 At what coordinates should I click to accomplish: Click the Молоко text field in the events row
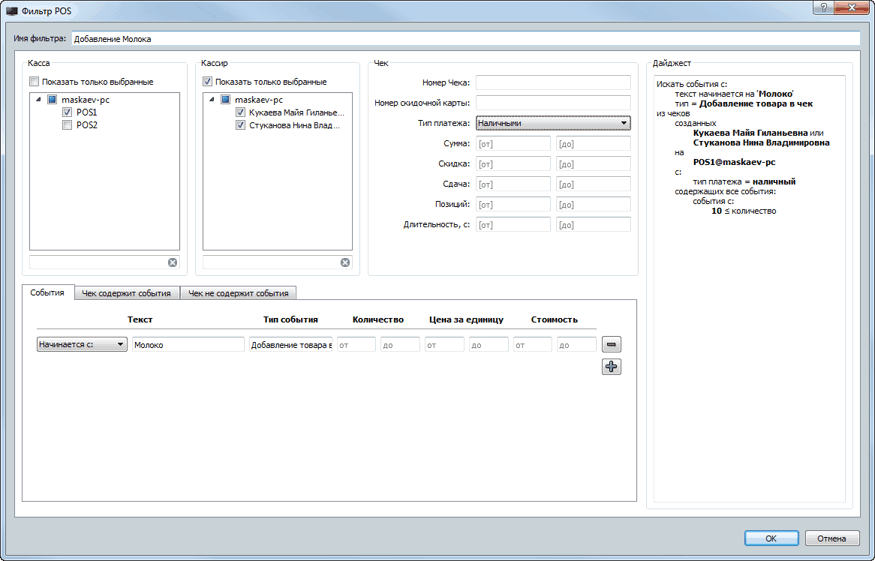coord(187,344)
